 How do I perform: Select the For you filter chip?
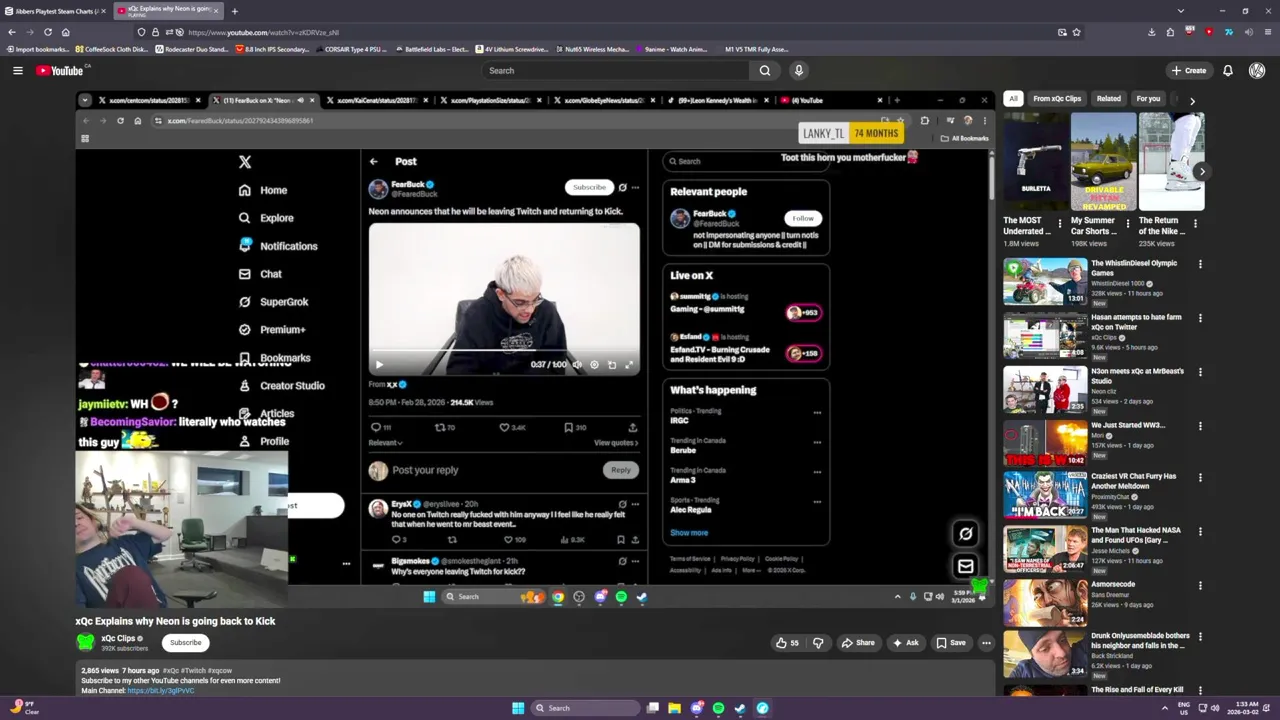pyautogui.click(x=1148, y=99)
